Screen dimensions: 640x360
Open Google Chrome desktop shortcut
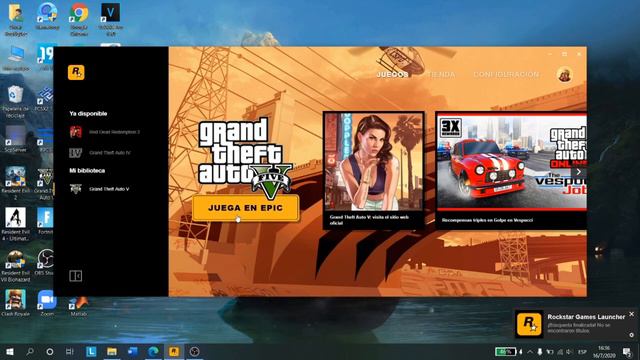79,19
